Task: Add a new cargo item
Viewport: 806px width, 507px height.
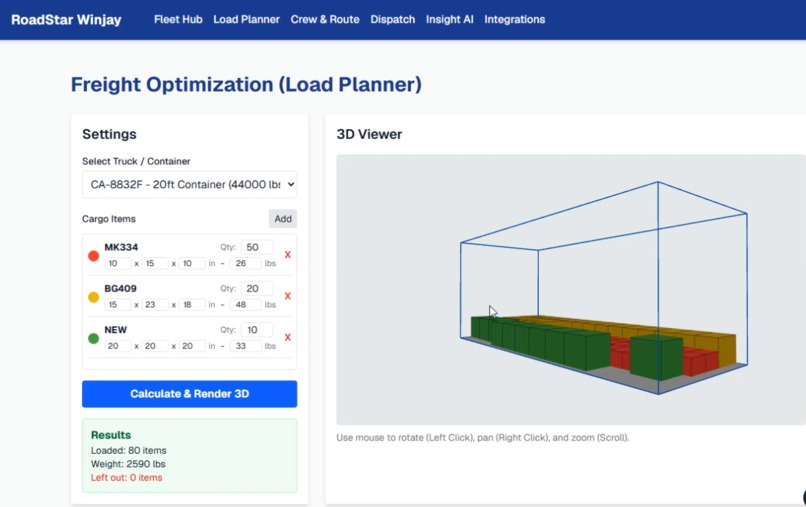Action: pyautogui.click(x=283, y=219)
